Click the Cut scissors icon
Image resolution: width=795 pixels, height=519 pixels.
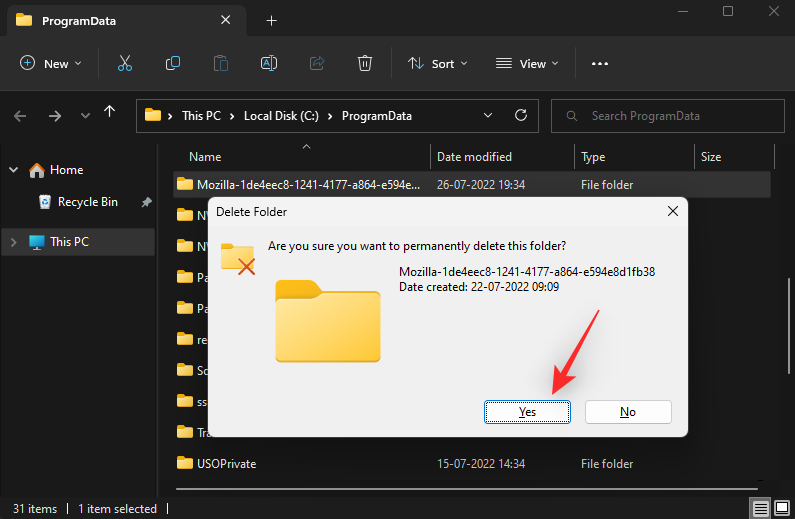point(125,63)
